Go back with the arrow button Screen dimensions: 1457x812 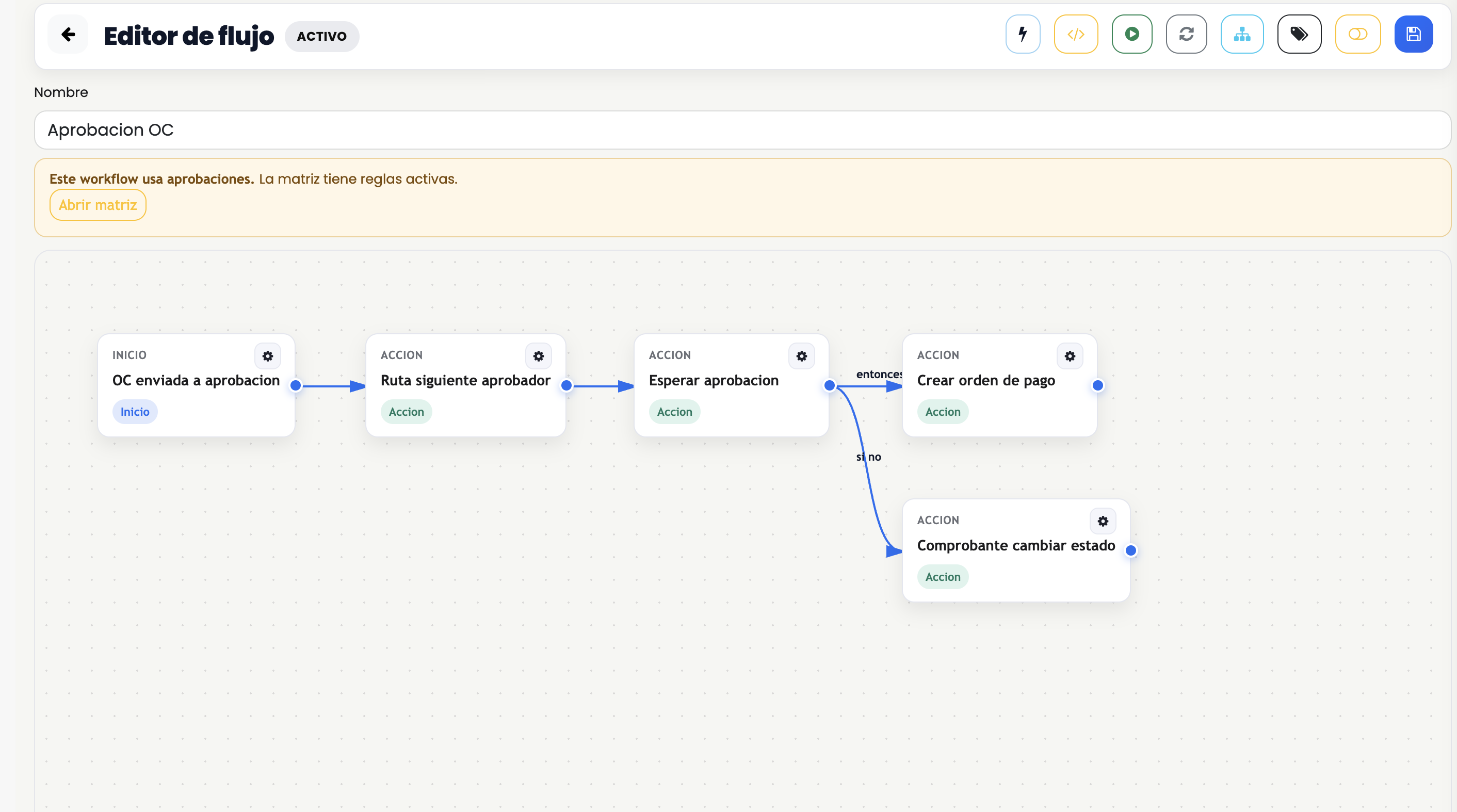[x=68, y=35]
